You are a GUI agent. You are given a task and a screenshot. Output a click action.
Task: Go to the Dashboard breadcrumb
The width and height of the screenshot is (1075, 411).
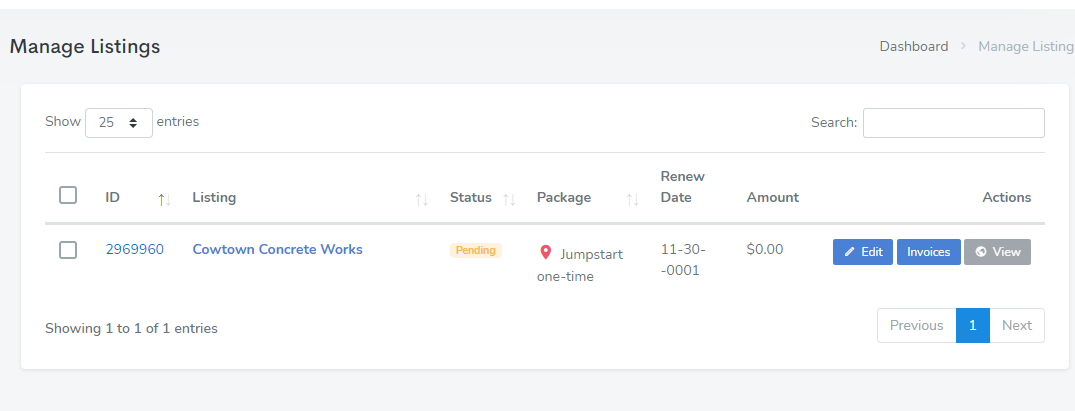click(x=913, y=46)
